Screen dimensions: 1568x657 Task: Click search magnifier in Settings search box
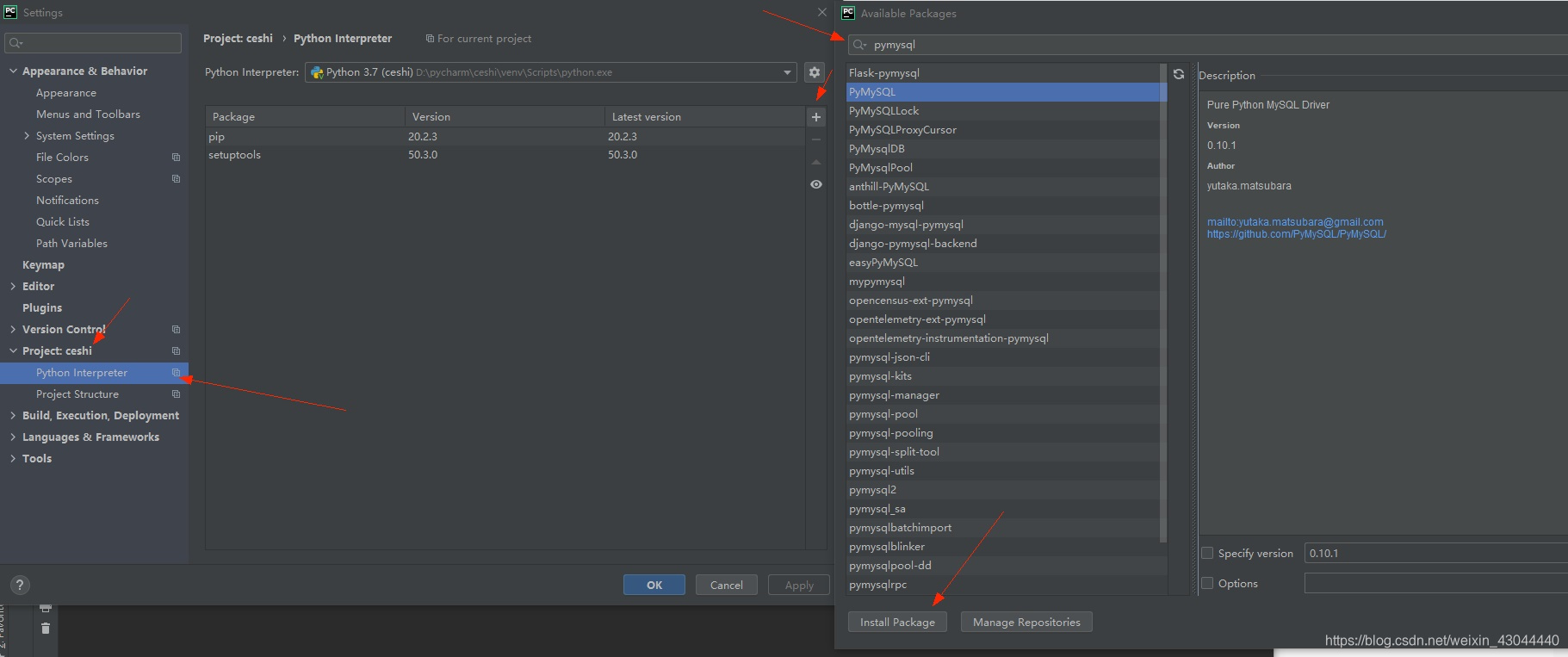click(15, 43)
